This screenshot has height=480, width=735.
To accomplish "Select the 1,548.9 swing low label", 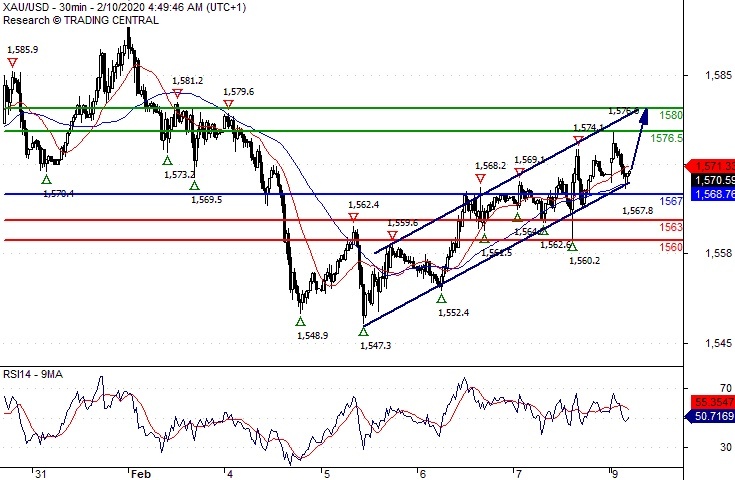I will (x=313, y=336).
